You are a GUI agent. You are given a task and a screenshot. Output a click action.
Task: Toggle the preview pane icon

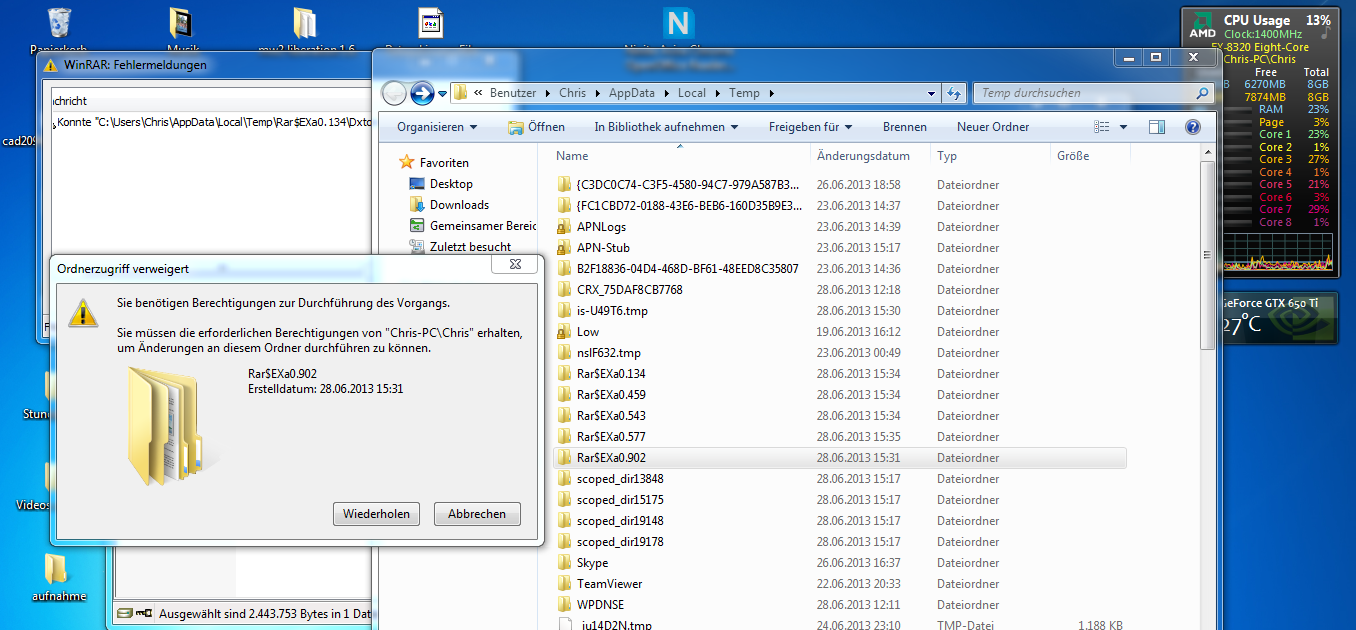[1157, 127]
